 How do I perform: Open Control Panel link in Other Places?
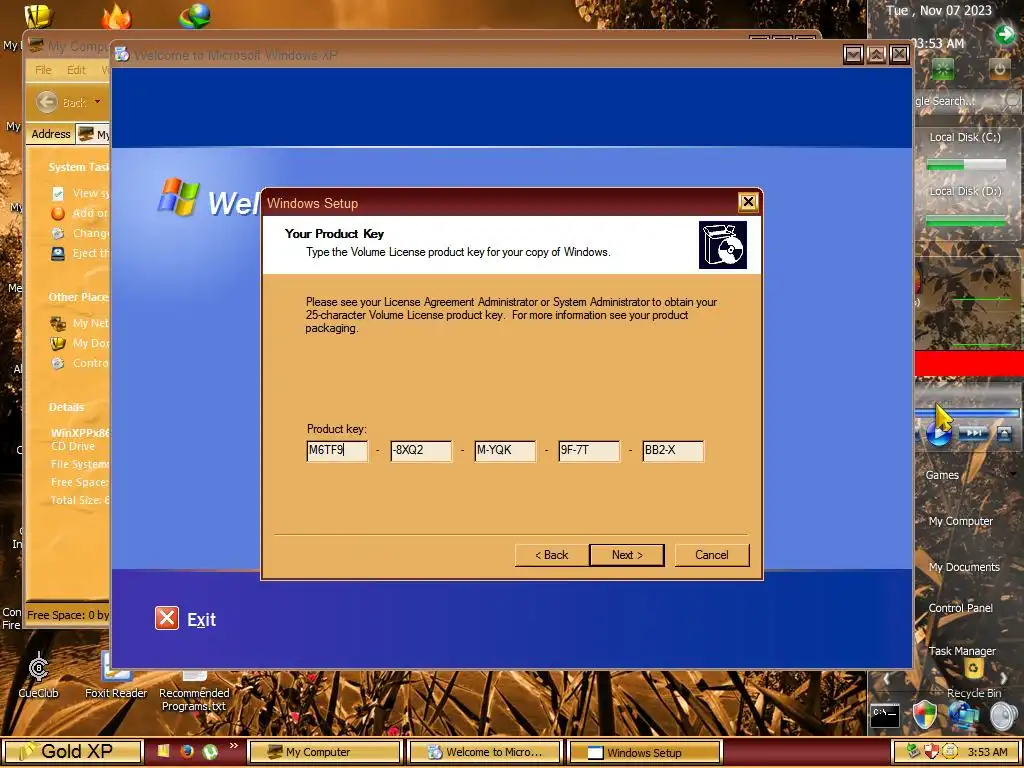tap(79, 363)
